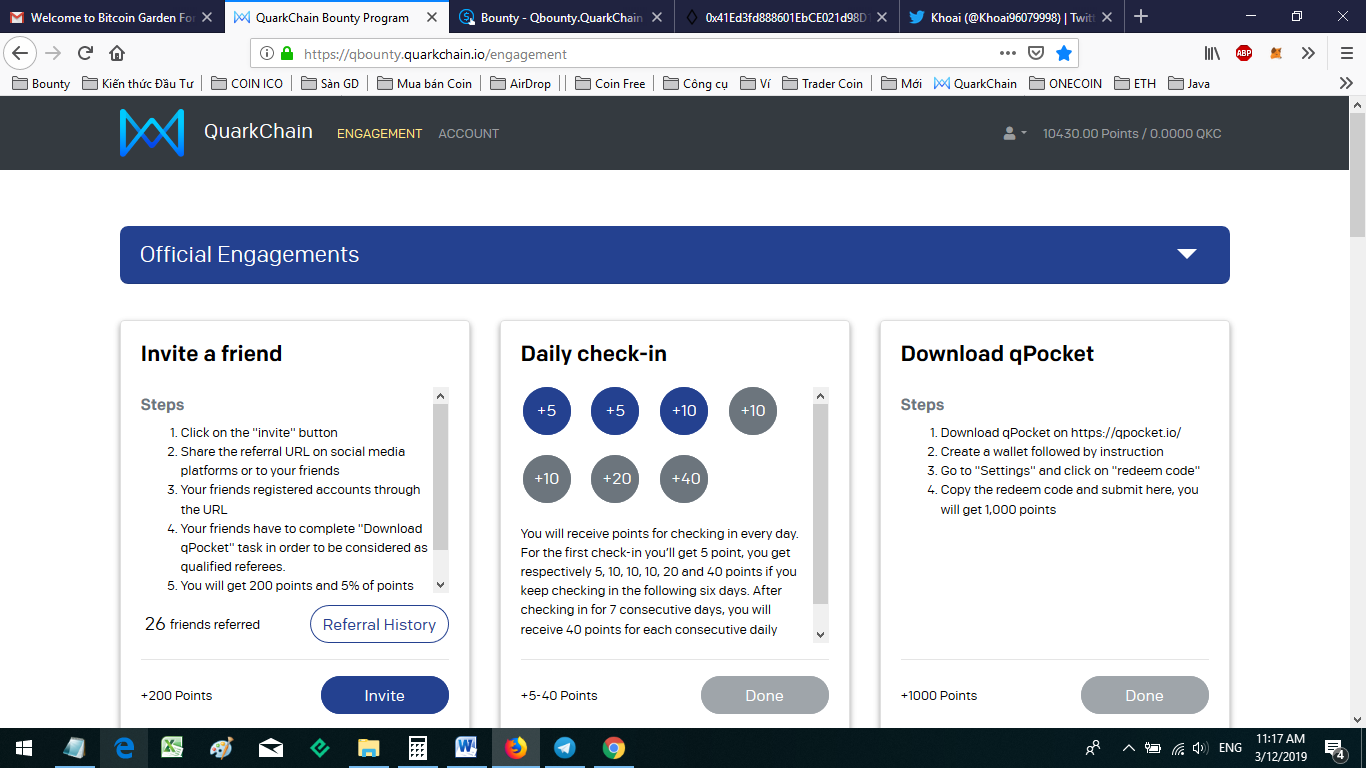Open the Bounty bookmark folder
This screenshot has width=1366, height=768.
tap(41, 84)
